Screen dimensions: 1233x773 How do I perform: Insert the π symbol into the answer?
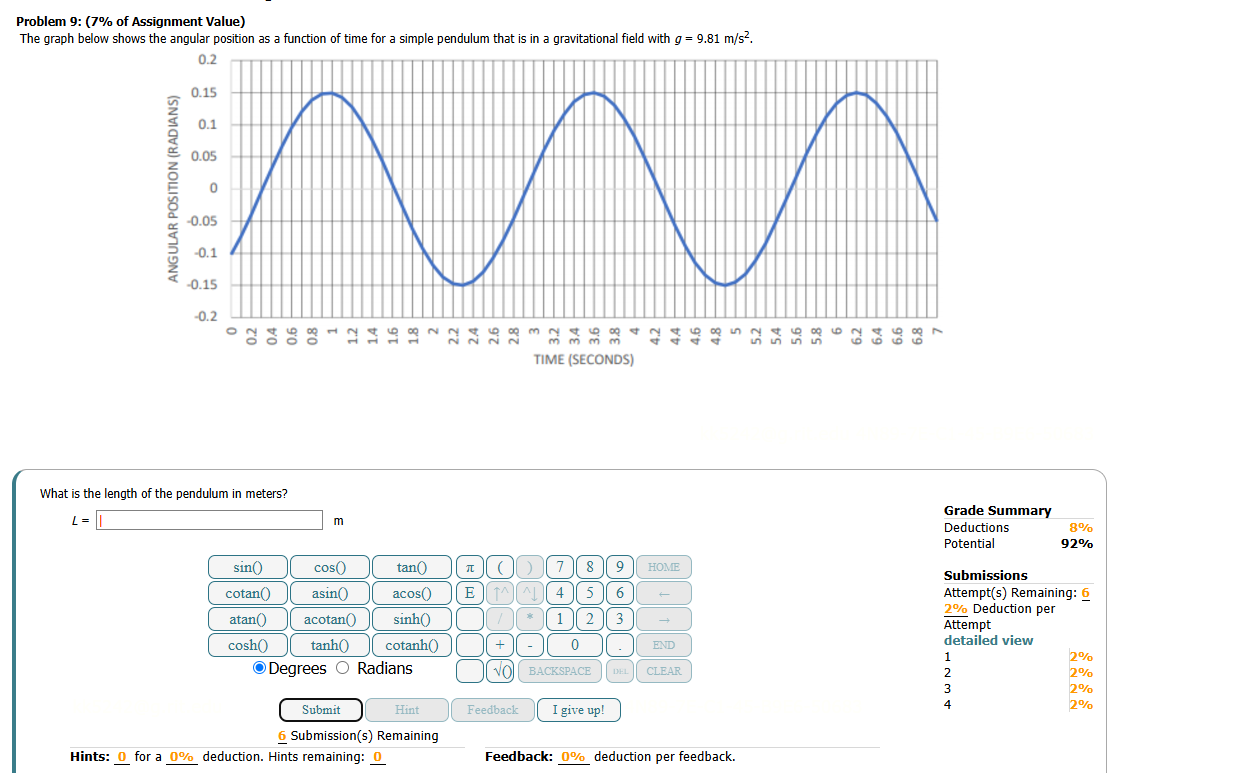point(469,567)
